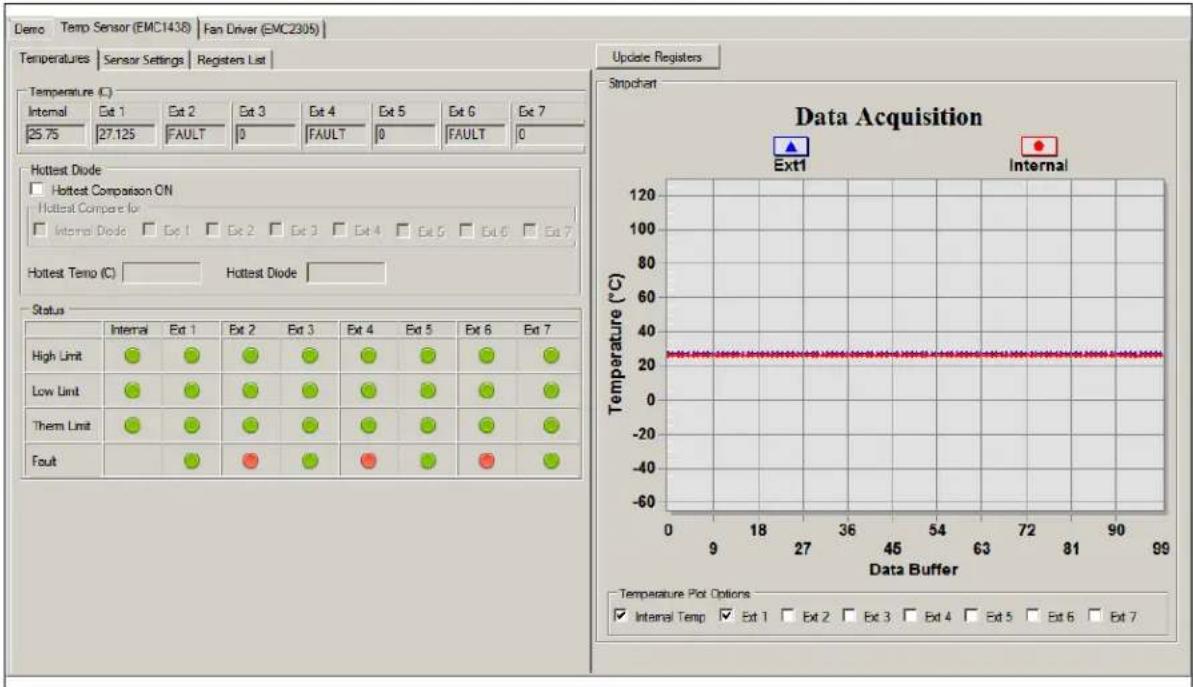Screen dimensions: 1193x687
Task: Click the Ext 4 FAULT temperature field
Action: click(x=336, y=135)
